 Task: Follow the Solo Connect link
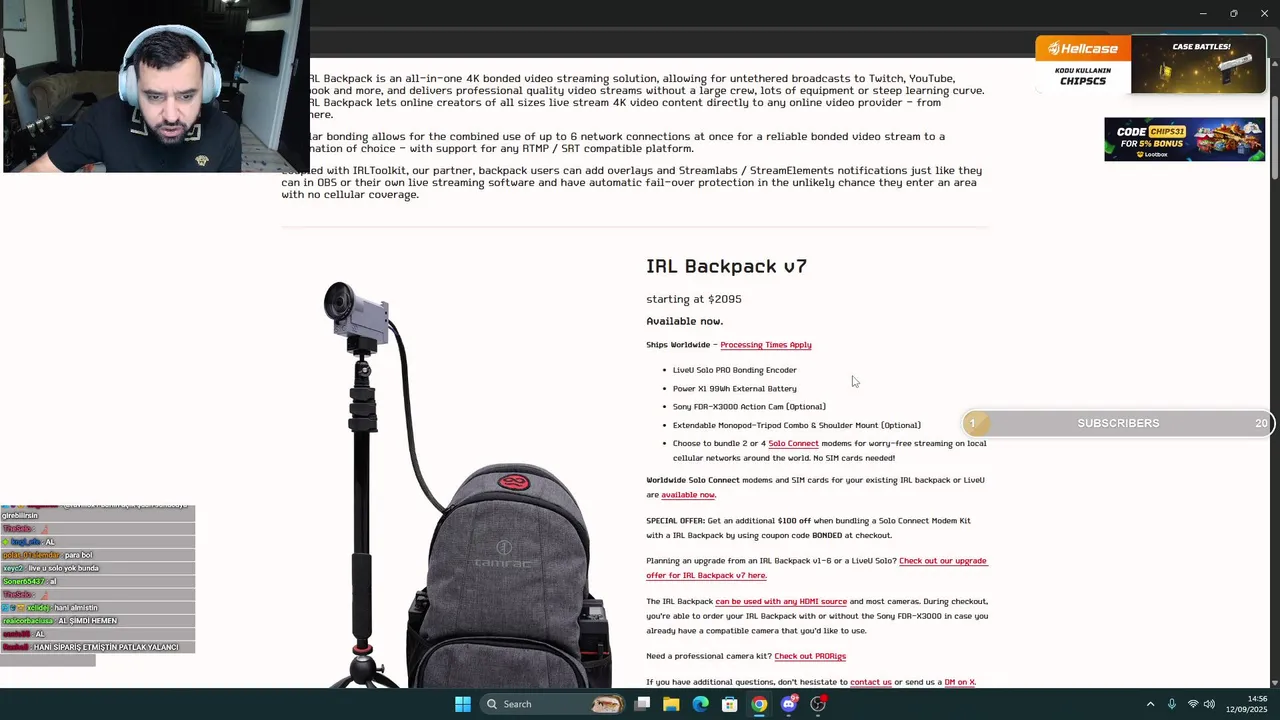(793, 443)
